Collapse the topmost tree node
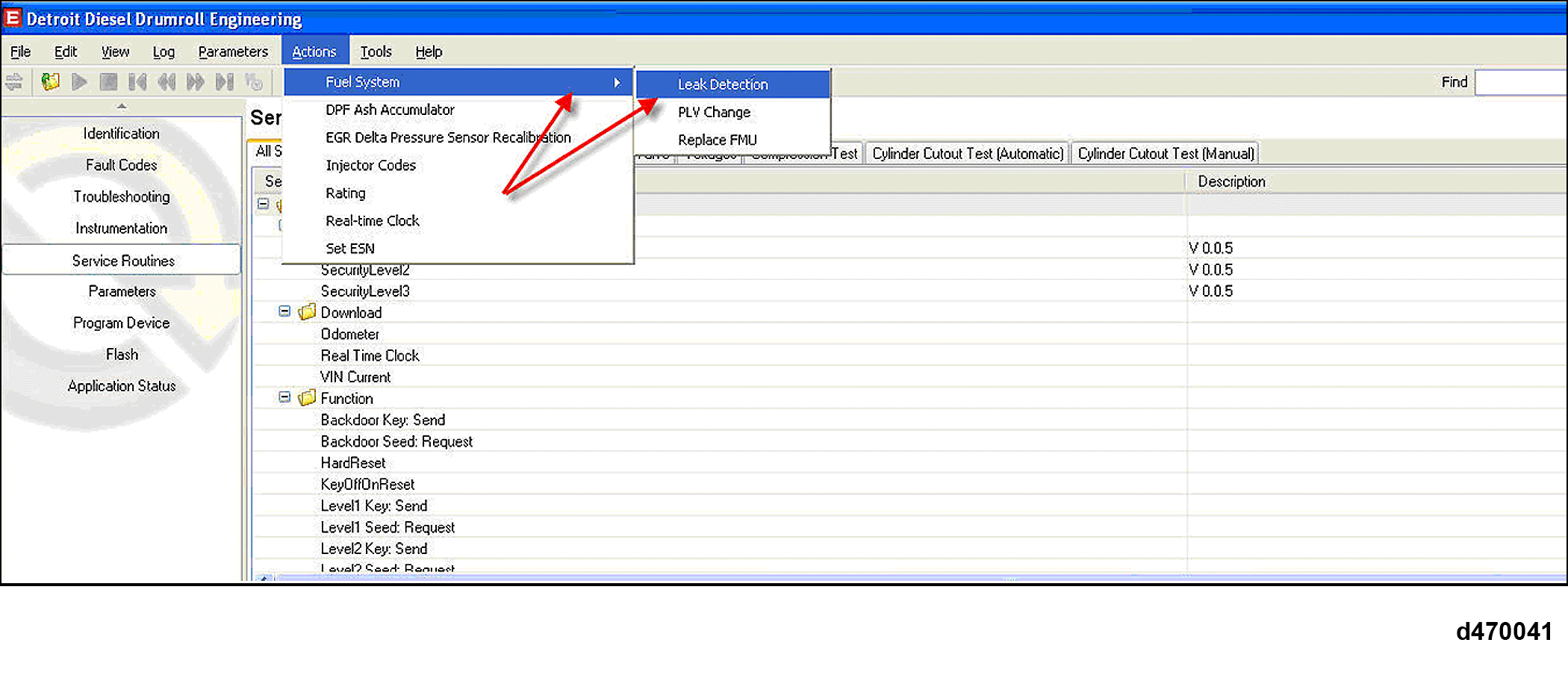 (263, 203)
